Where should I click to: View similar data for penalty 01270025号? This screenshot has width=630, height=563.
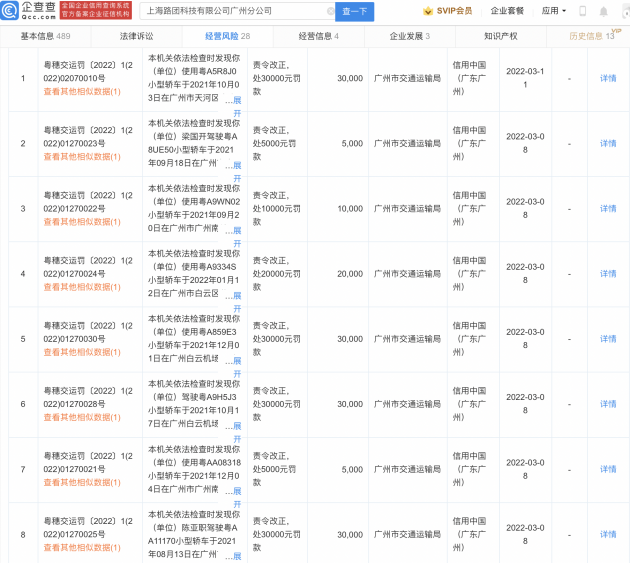point(82,547)
